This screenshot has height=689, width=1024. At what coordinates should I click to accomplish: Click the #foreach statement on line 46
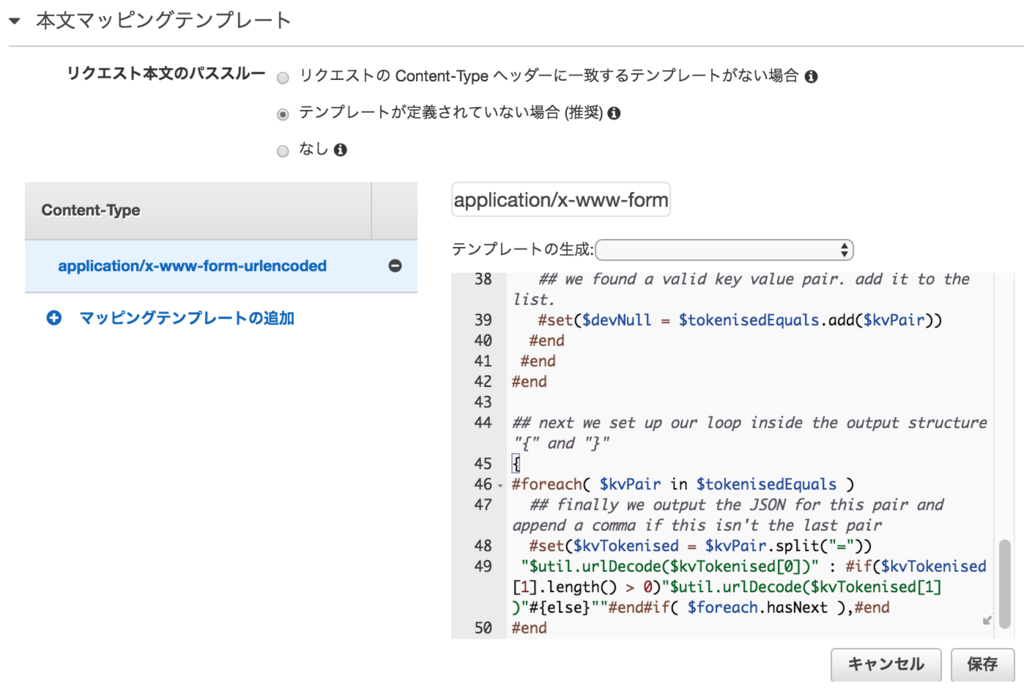coord(682,485)
